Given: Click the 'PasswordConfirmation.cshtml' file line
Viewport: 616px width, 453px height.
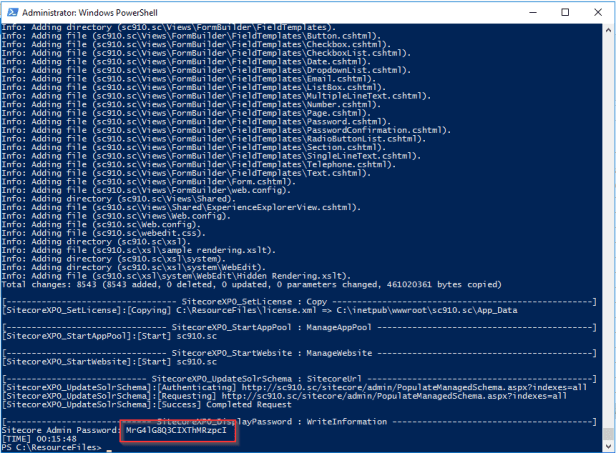Looking at the screenshot, I should 226,130.
